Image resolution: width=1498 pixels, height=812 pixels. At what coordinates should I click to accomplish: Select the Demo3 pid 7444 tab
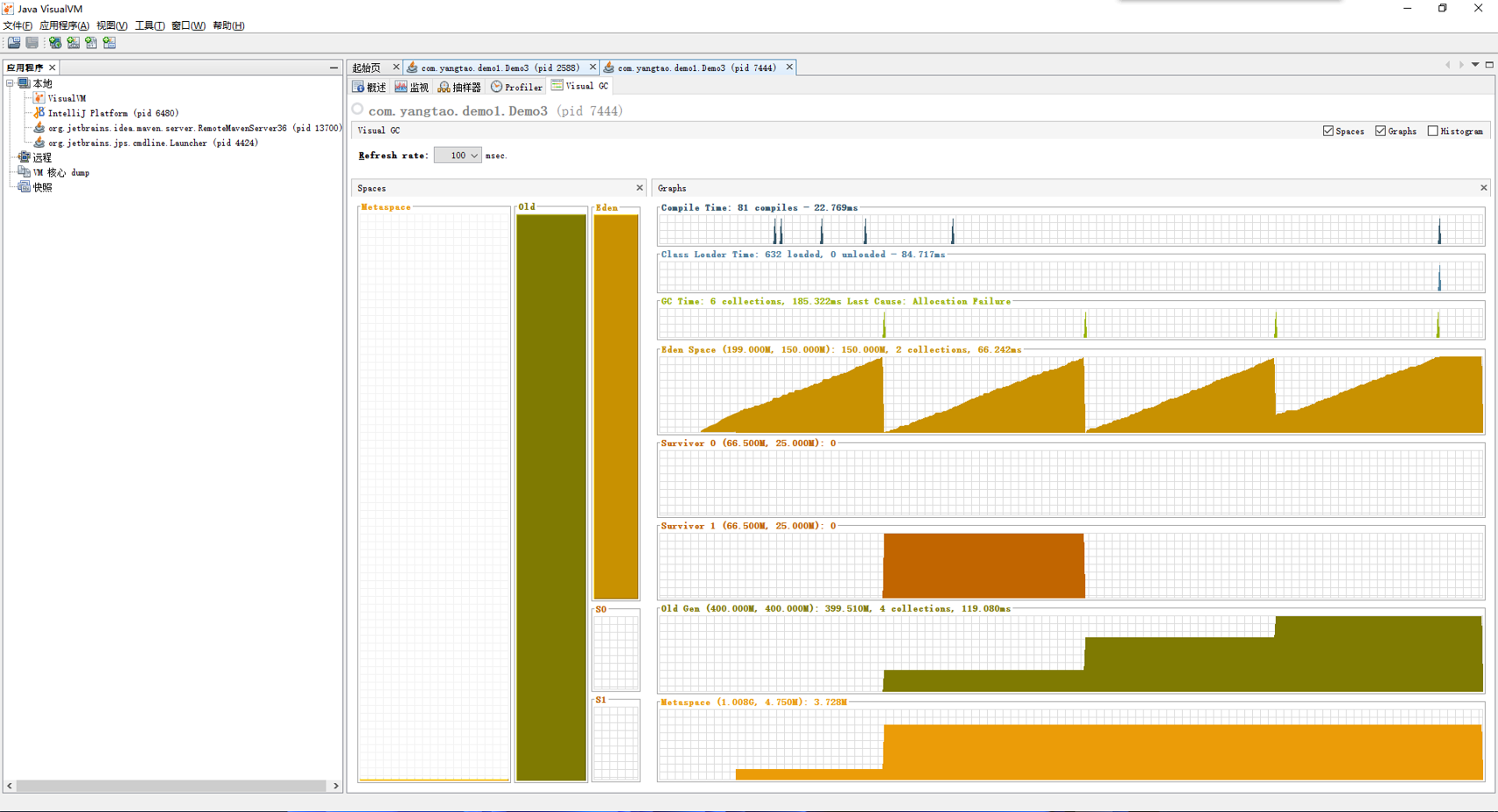click(697, 67)
